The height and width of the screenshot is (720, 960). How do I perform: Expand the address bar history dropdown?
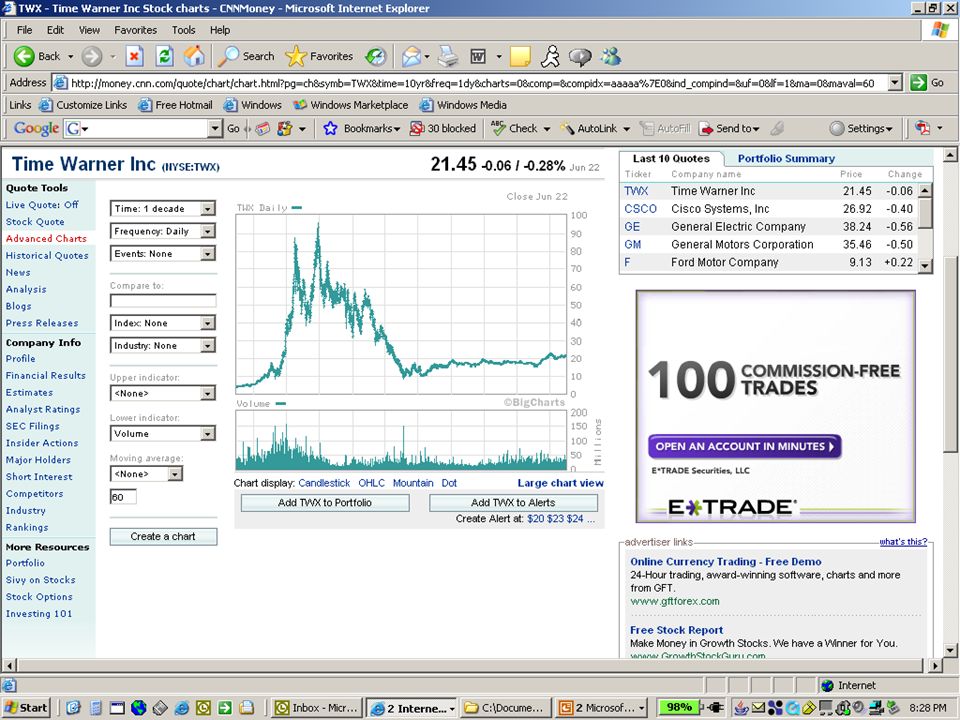coord(895,83)
